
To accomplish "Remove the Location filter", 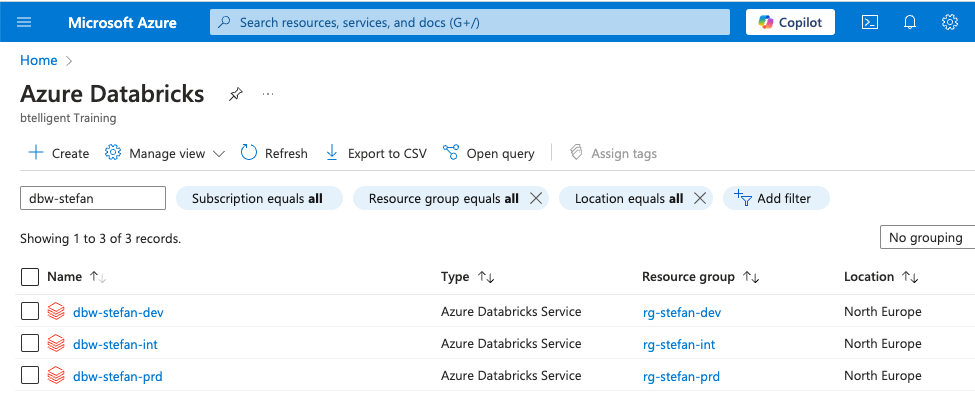I will coord(700,198).
